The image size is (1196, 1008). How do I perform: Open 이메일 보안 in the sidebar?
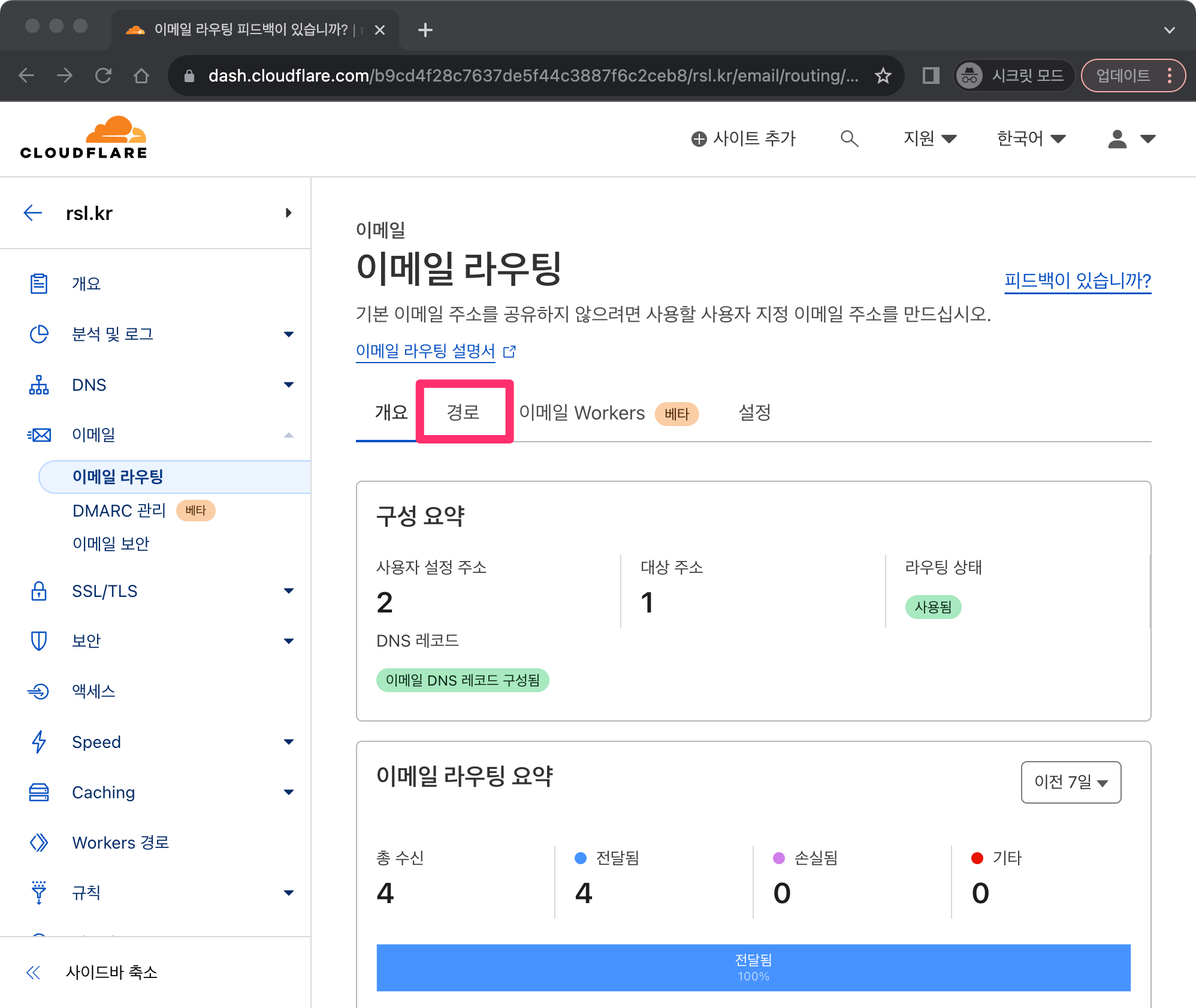point(111,544)
